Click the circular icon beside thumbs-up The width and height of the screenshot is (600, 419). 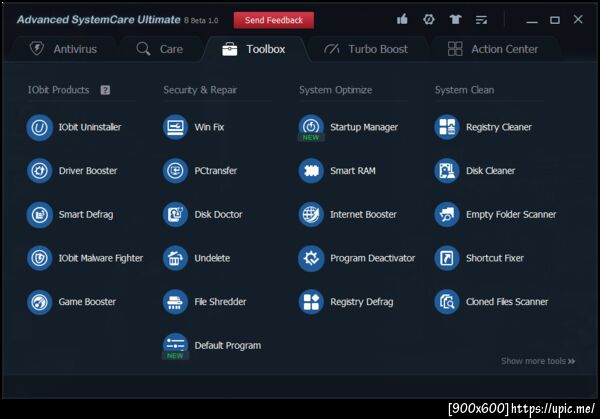(429, 19)
